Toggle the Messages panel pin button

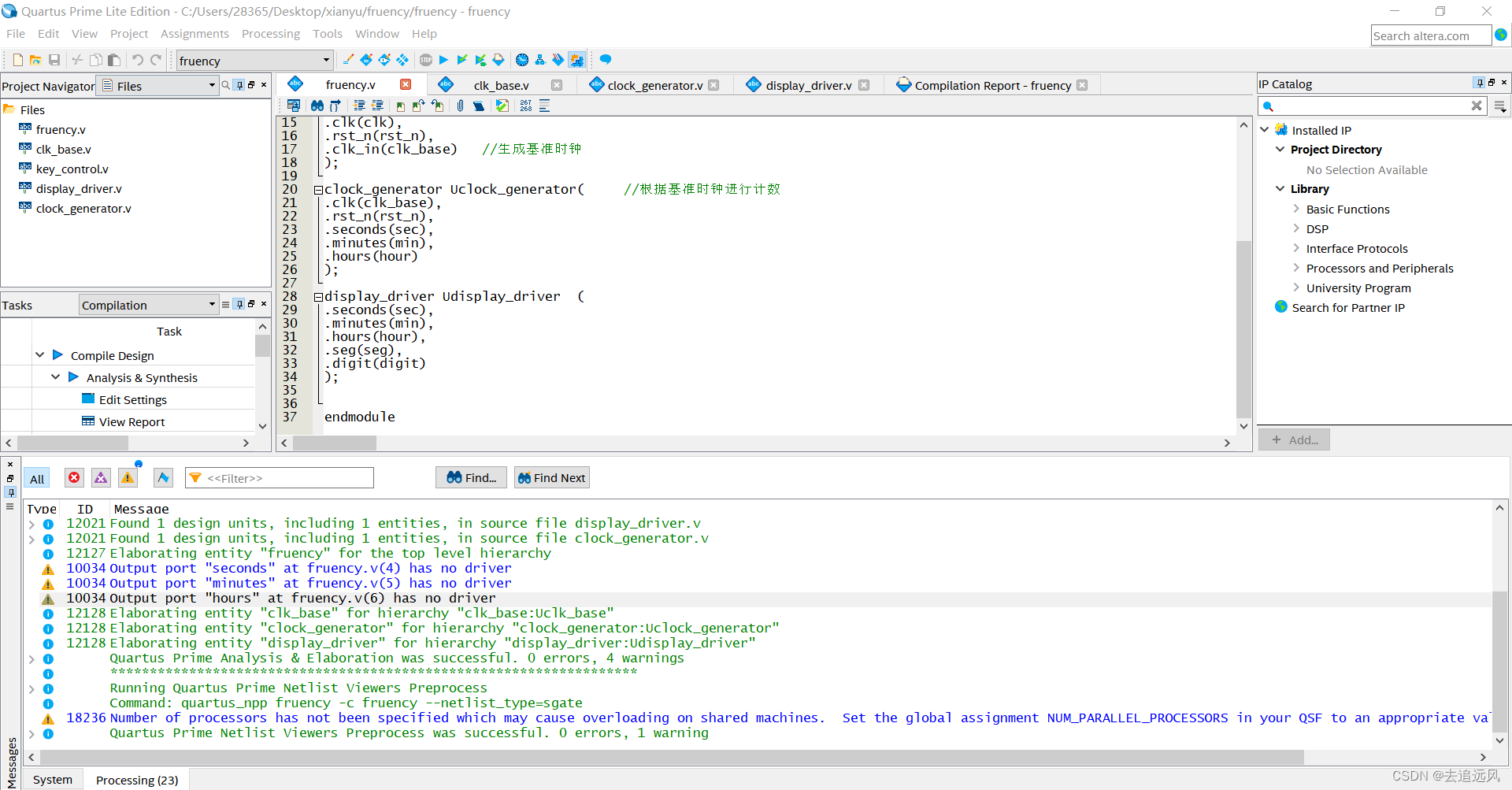coord(10,491)
